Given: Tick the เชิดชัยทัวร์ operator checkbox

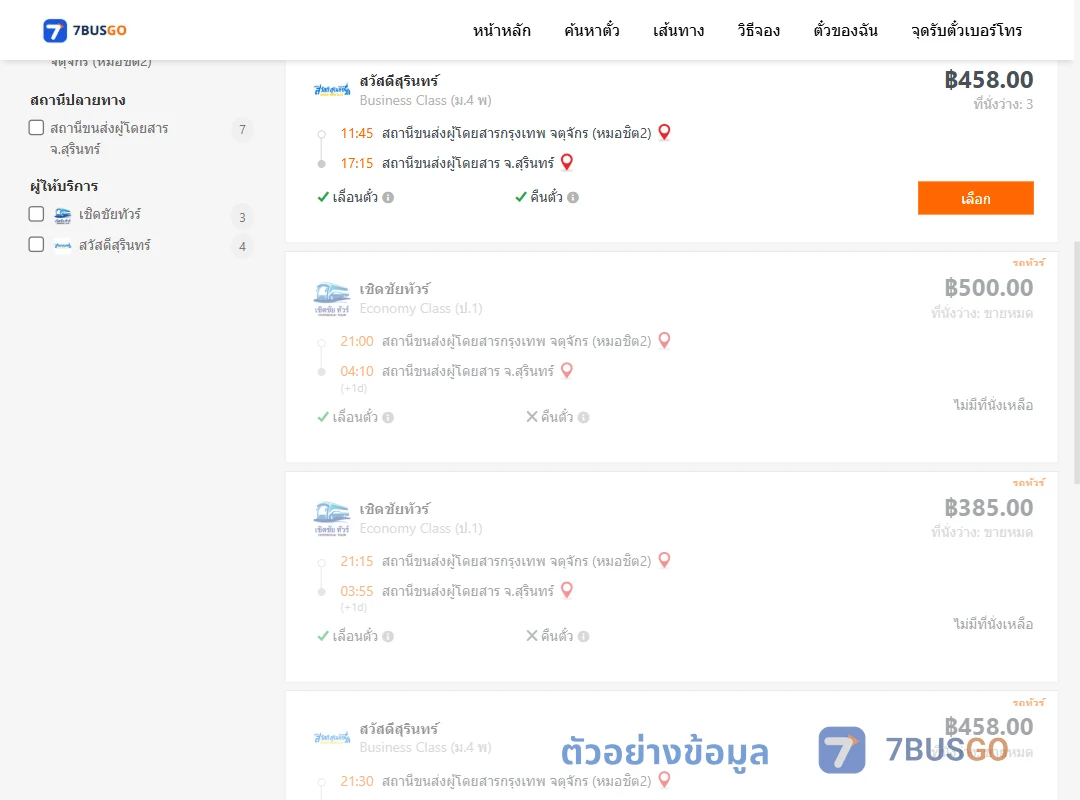Looking at the screenshot, I should click(37, 214).
